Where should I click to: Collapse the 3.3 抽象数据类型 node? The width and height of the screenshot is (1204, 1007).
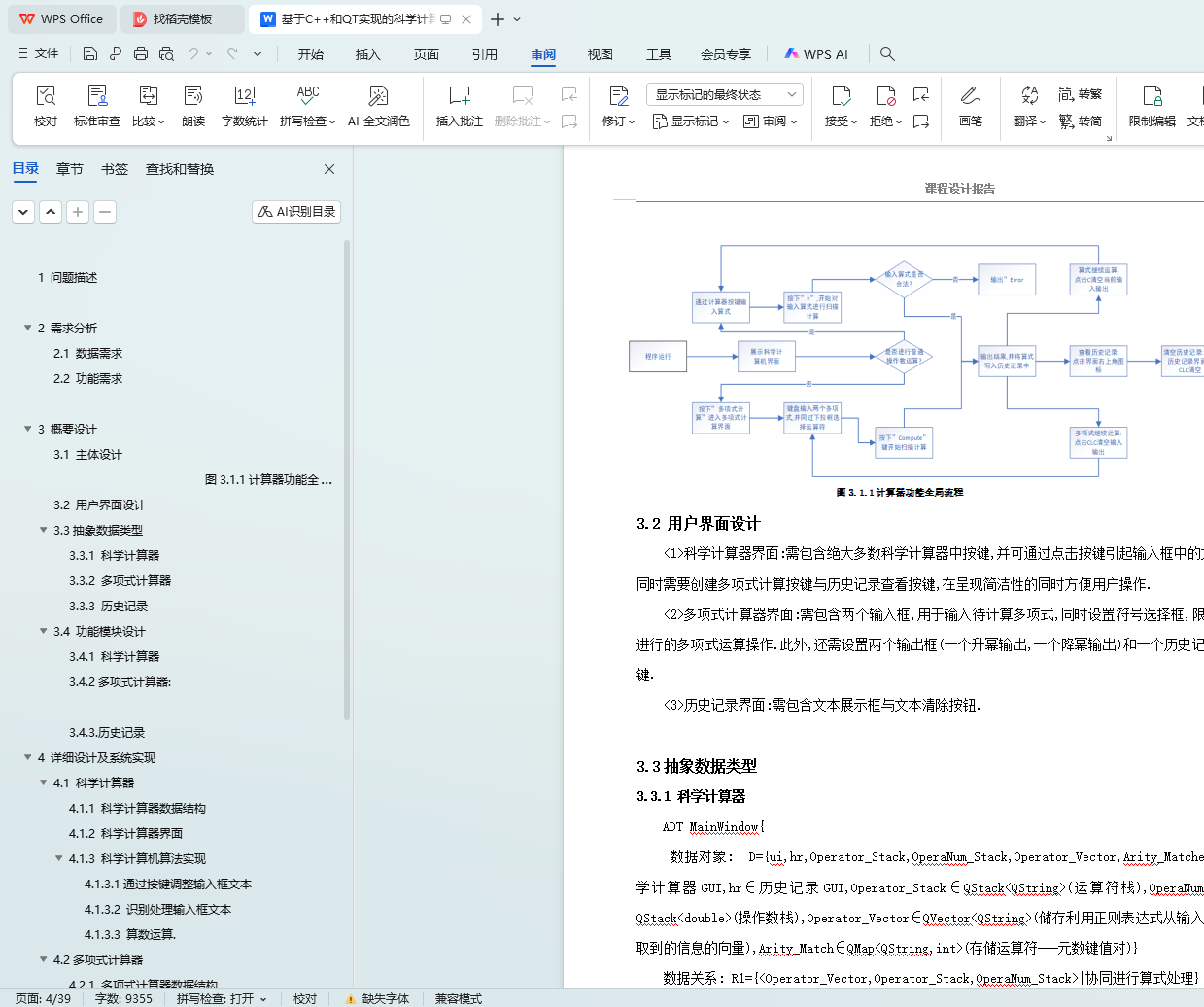[43, 530]
